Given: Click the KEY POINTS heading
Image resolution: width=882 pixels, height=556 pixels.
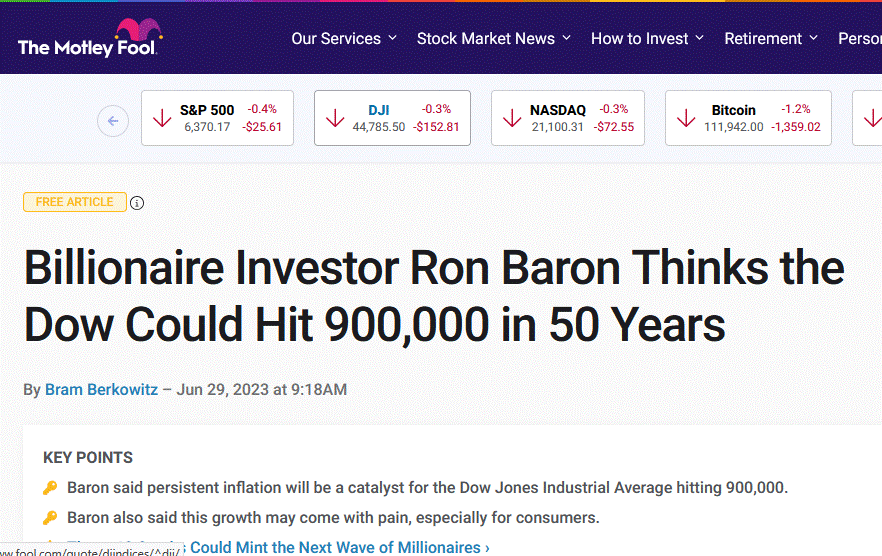Looking at the screenshot, I should [x=88, y=458].
